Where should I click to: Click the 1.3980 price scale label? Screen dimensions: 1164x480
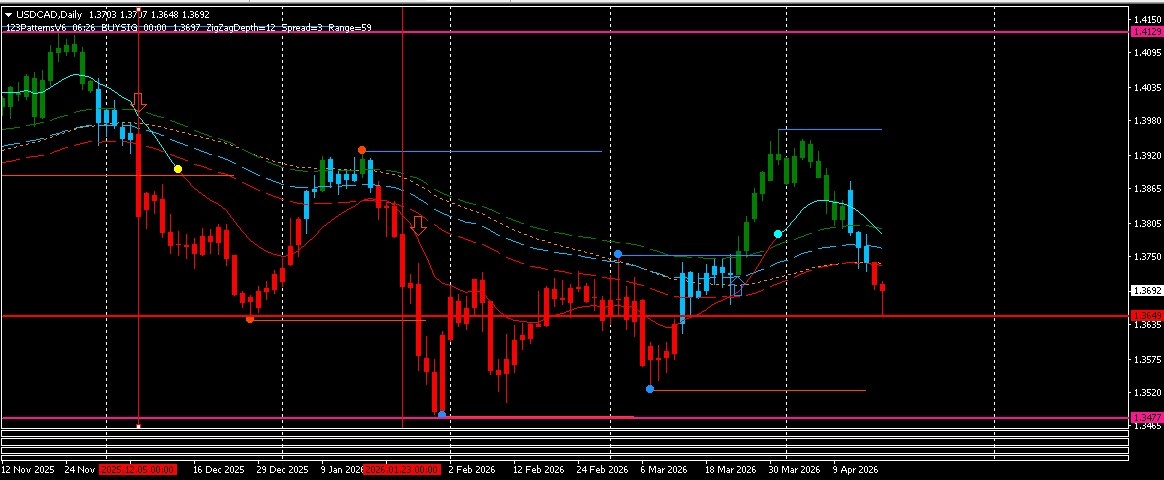1146,120
